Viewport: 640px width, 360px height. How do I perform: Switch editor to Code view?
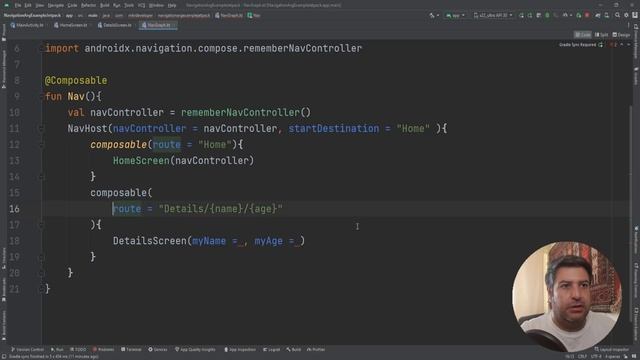(583, 35)
